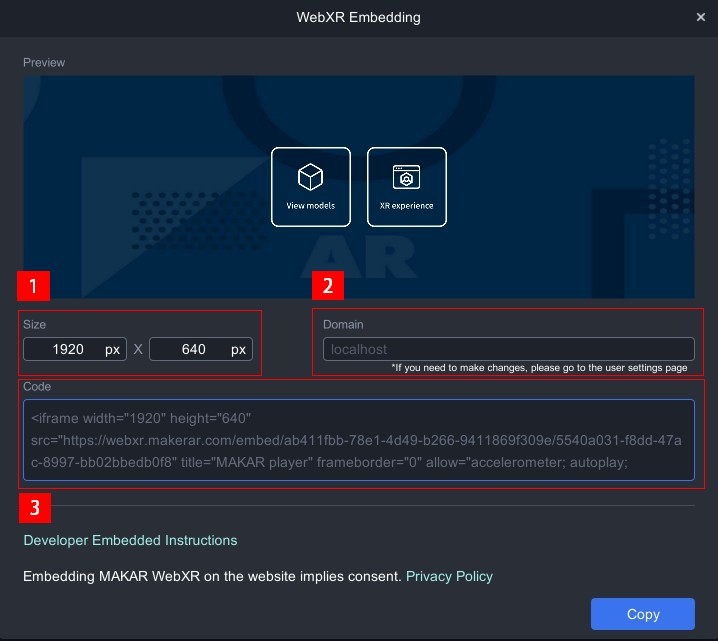Click the red number 2 marker

pos(328,287)
